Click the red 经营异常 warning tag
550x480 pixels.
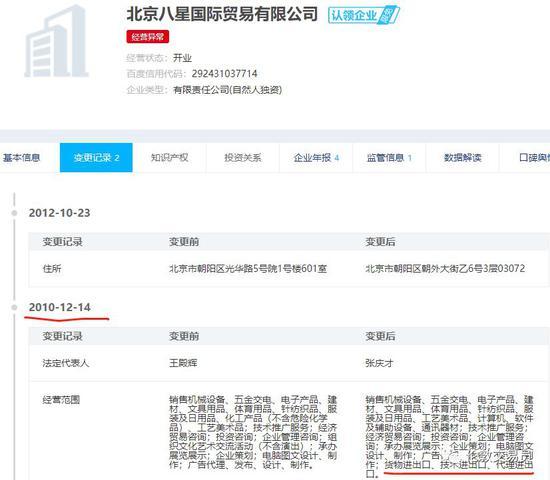(148, 36)
